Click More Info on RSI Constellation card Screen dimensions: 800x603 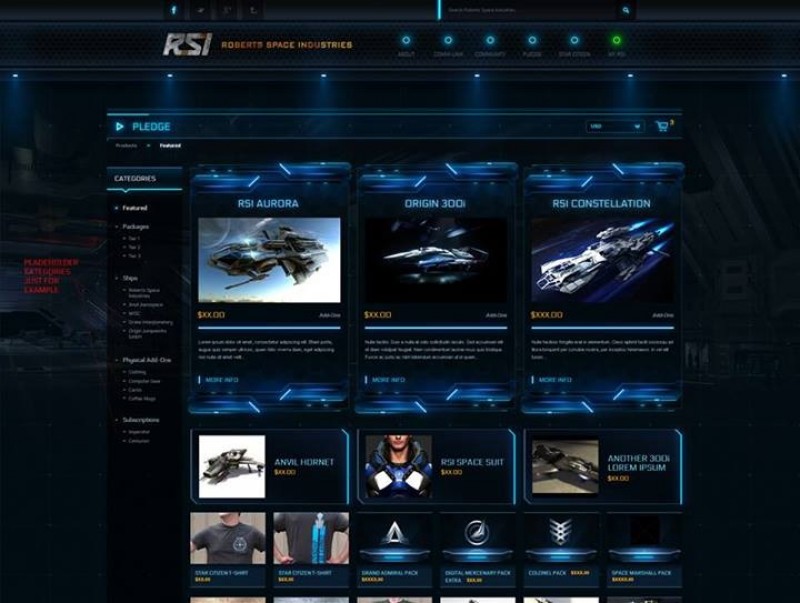555,380
